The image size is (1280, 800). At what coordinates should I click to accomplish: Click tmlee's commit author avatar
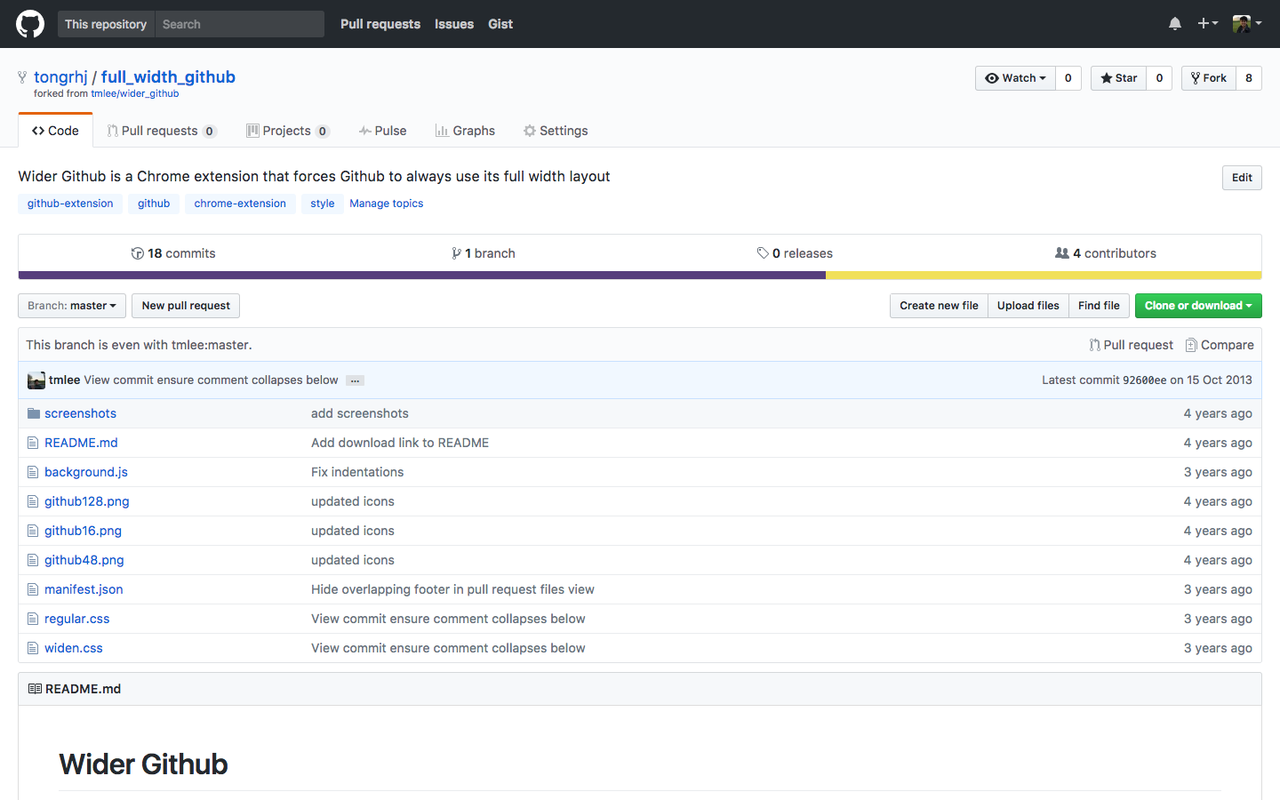(x=36, y=380)
